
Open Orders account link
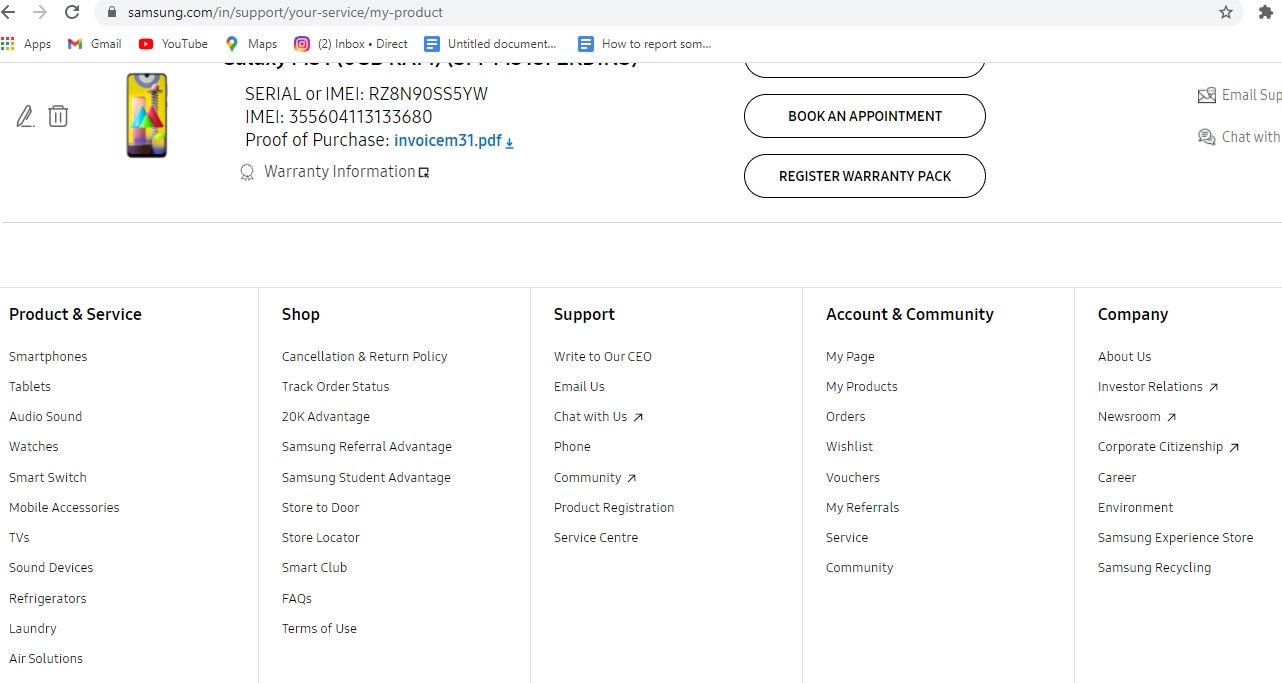tap(846, 417)
